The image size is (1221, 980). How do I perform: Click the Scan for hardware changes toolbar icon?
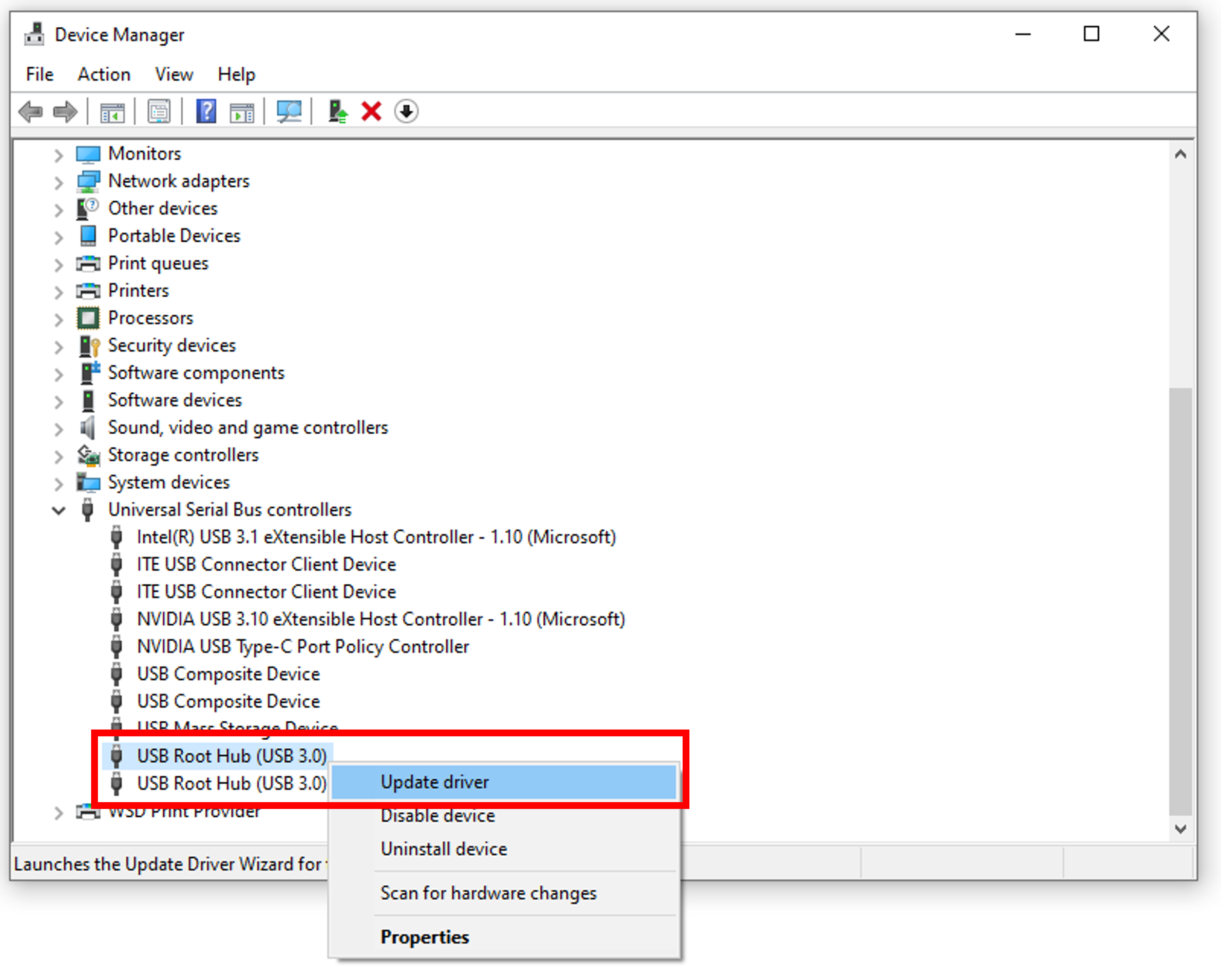point(288,111)
